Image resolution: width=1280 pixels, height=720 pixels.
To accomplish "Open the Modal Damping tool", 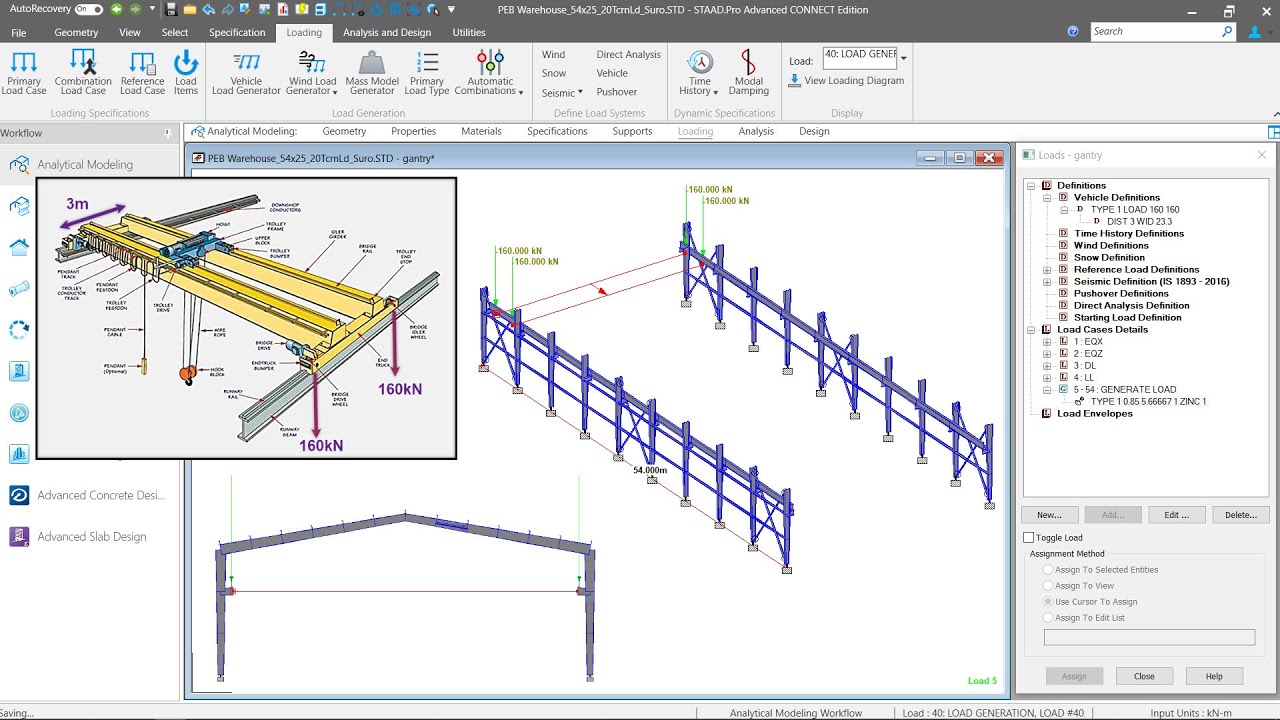I will click(748, 72).
